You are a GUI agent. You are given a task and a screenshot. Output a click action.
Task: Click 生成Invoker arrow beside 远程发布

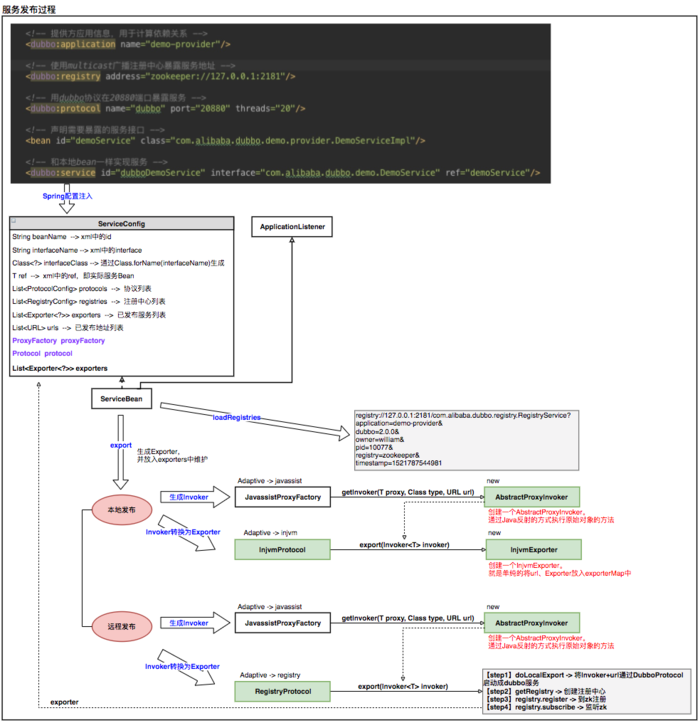195,623
